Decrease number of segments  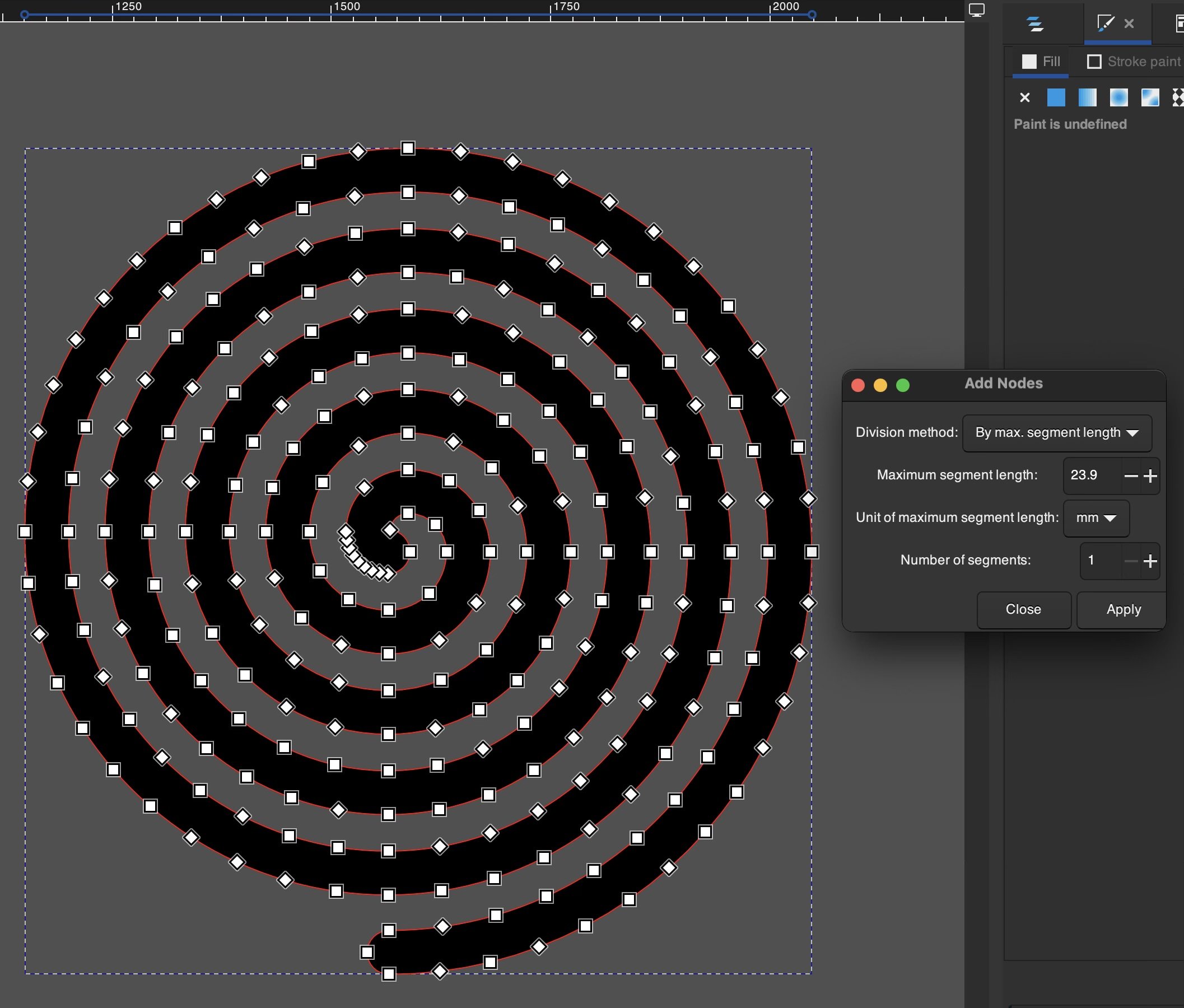(1130, 561)
